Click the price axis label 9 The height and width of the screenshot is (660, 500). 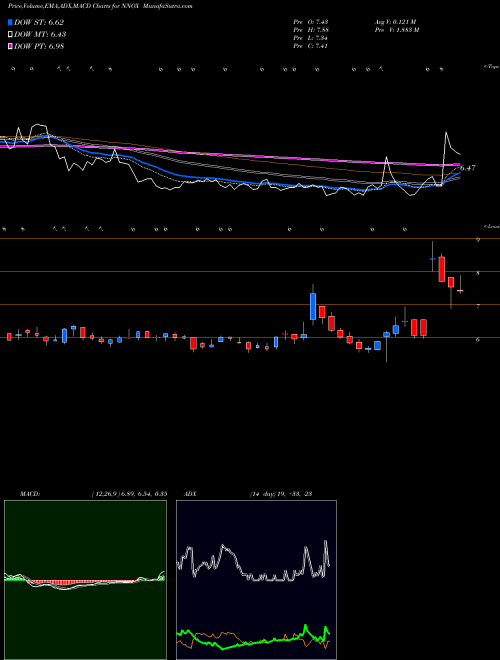(478, 240)
